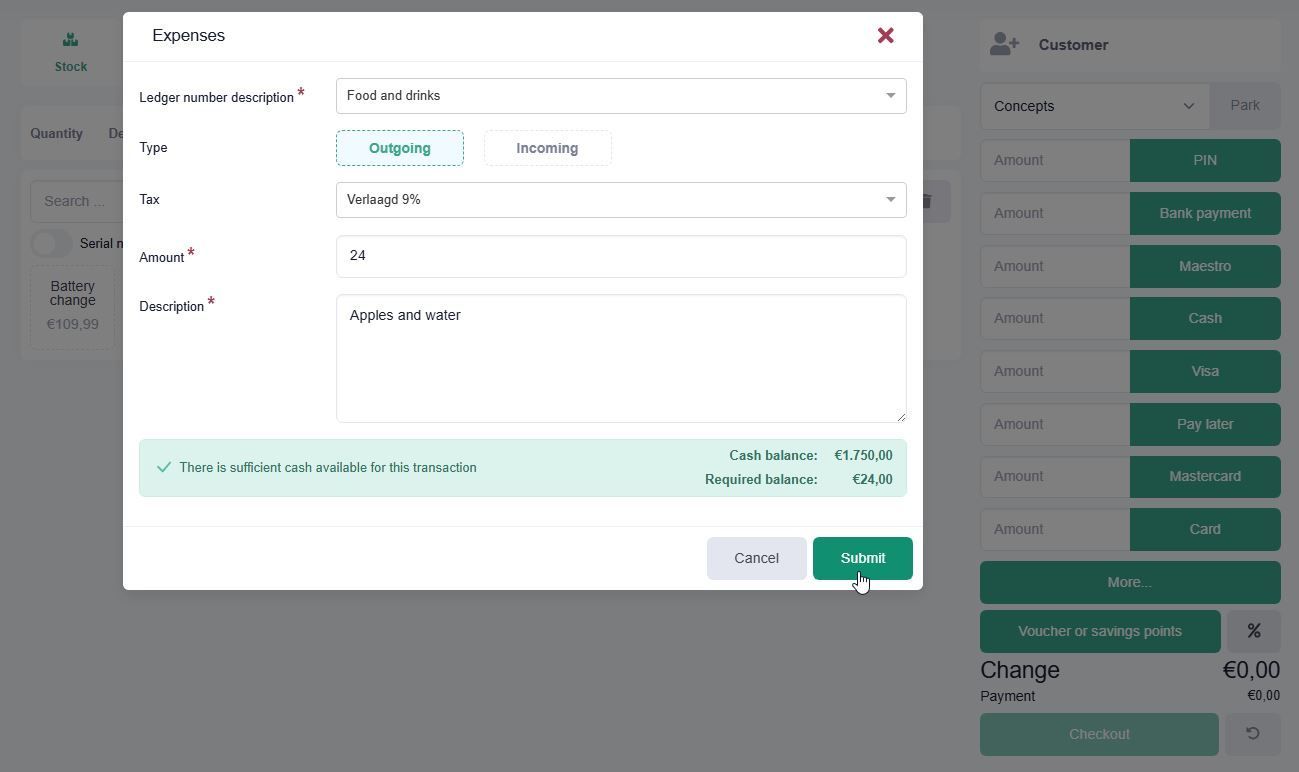The image size is (1299, 772).
Task: Cancel the Expenses dialog
Action: coord(756,558)
